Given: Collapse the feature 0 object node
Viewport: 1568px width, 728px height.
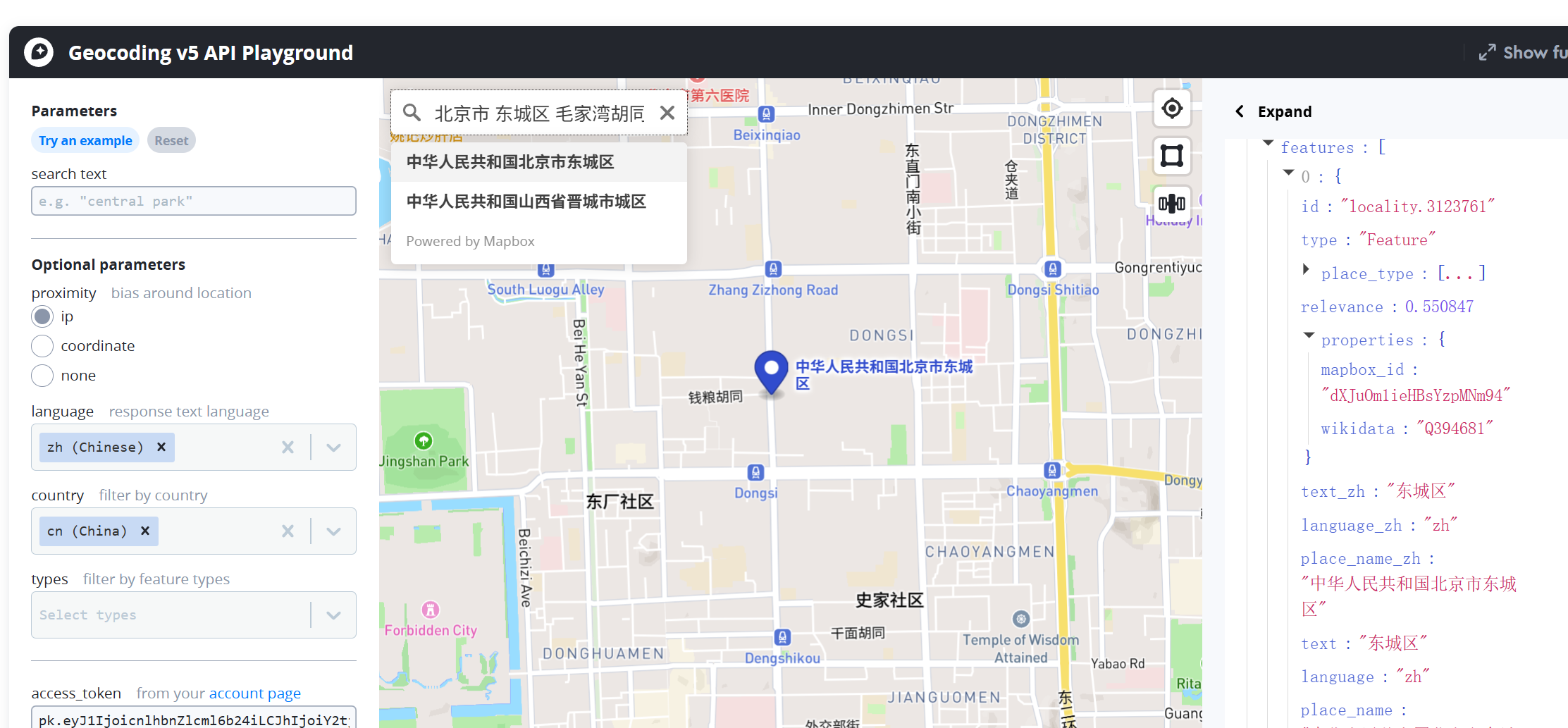Looking at the screenshot, I should click(1289, 172).
